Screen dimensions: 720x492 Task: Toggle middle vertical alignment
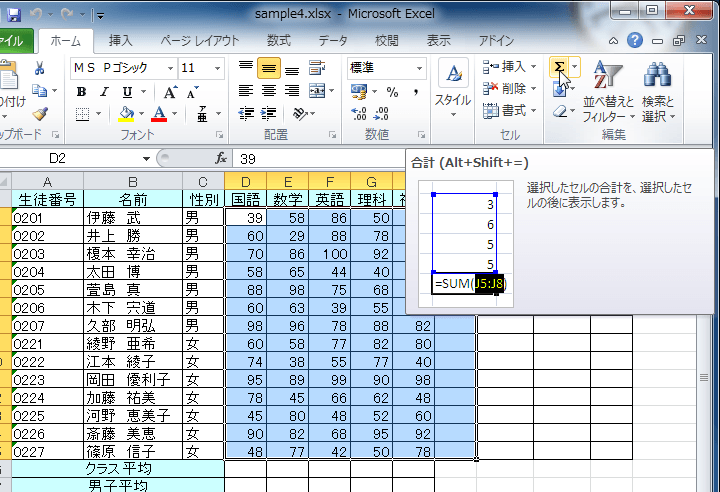[x=269, y=68]
